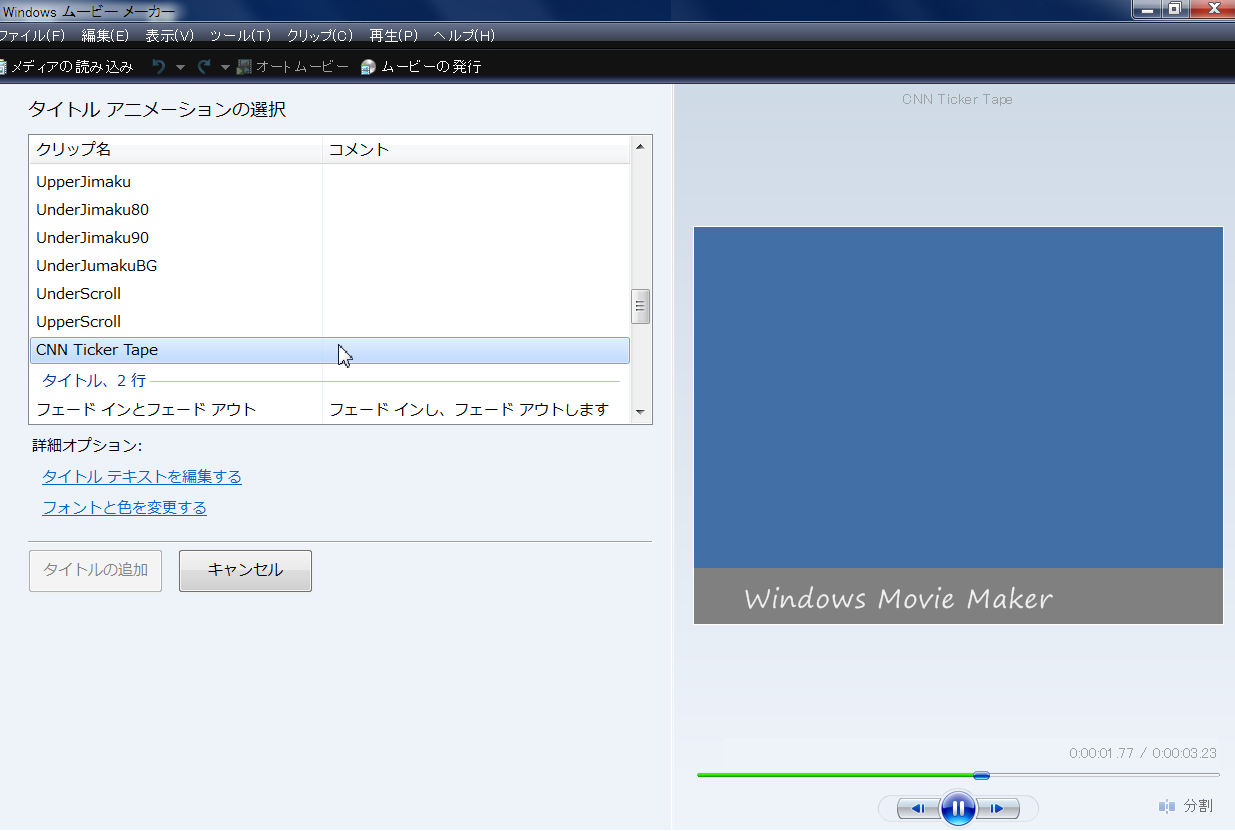Click the Redo arrow icon

pos(204,67)
